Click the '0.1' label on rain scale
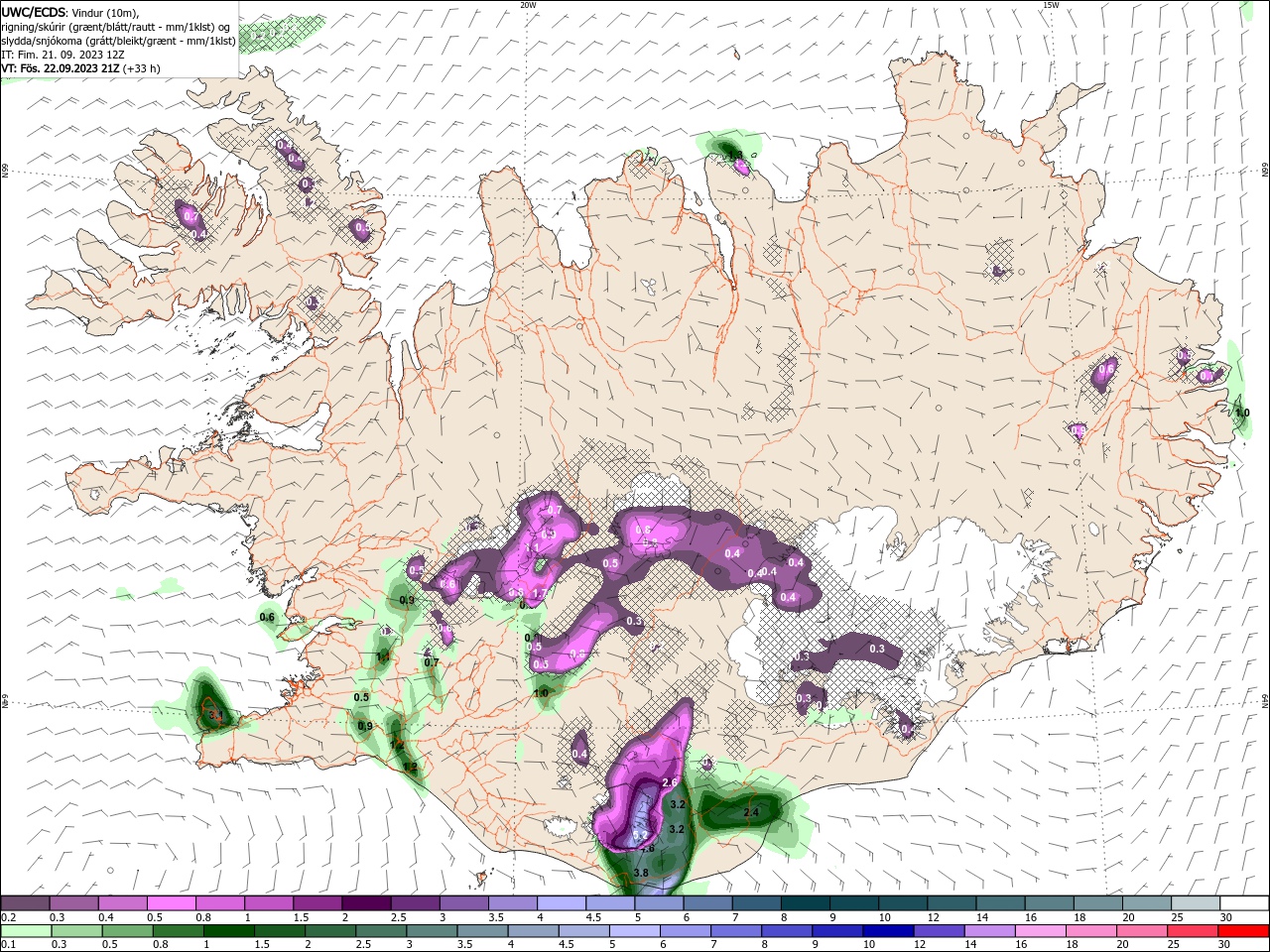1270x952 pixels. click(x=9, y=945)
